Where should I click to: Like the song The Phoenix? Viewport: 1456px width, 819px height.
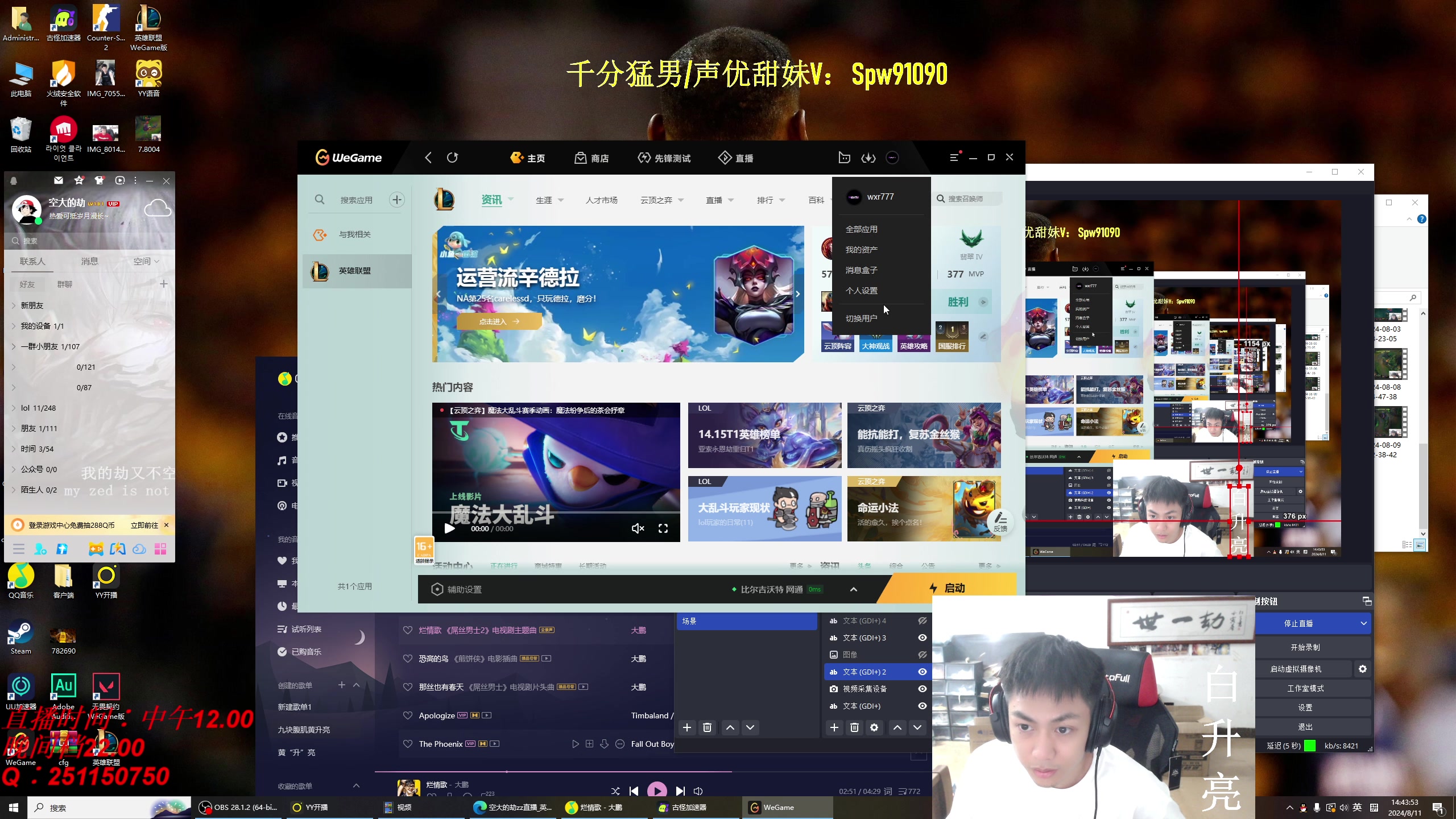tap(408, 744)
